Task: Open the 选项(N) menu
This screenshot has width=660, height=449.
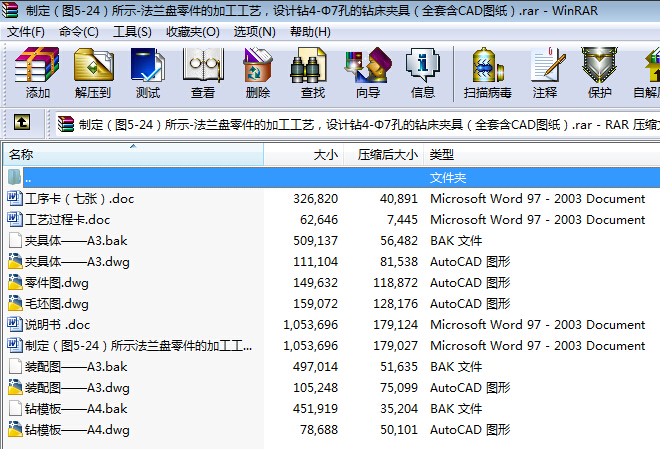Action: point(254,32)
